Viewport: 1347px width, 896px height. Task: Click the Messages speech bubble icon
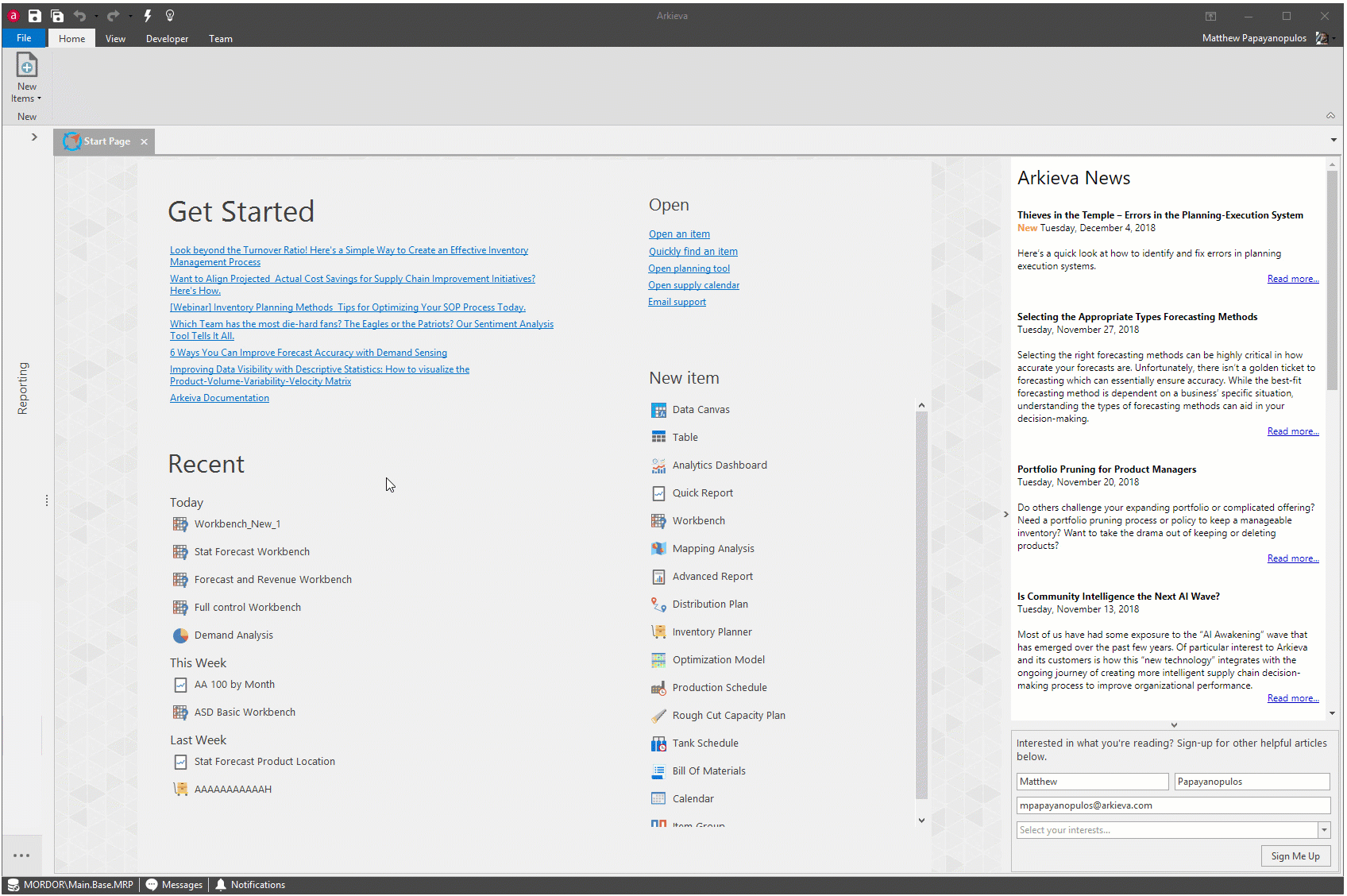pyautogui.click(x=152, y=885)
